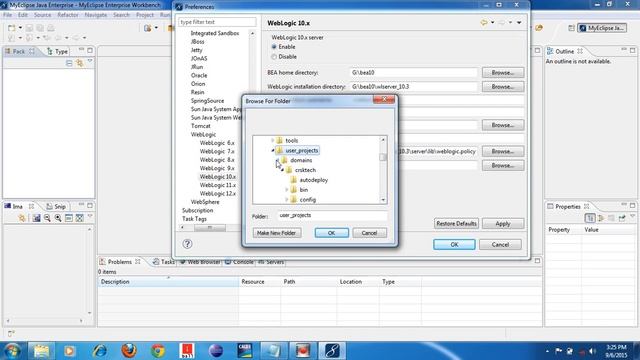Viewport: 640px width, 360px height.
Task: Select the autodeploy folder
Action: pyautogui.click(x=313, y=180)
